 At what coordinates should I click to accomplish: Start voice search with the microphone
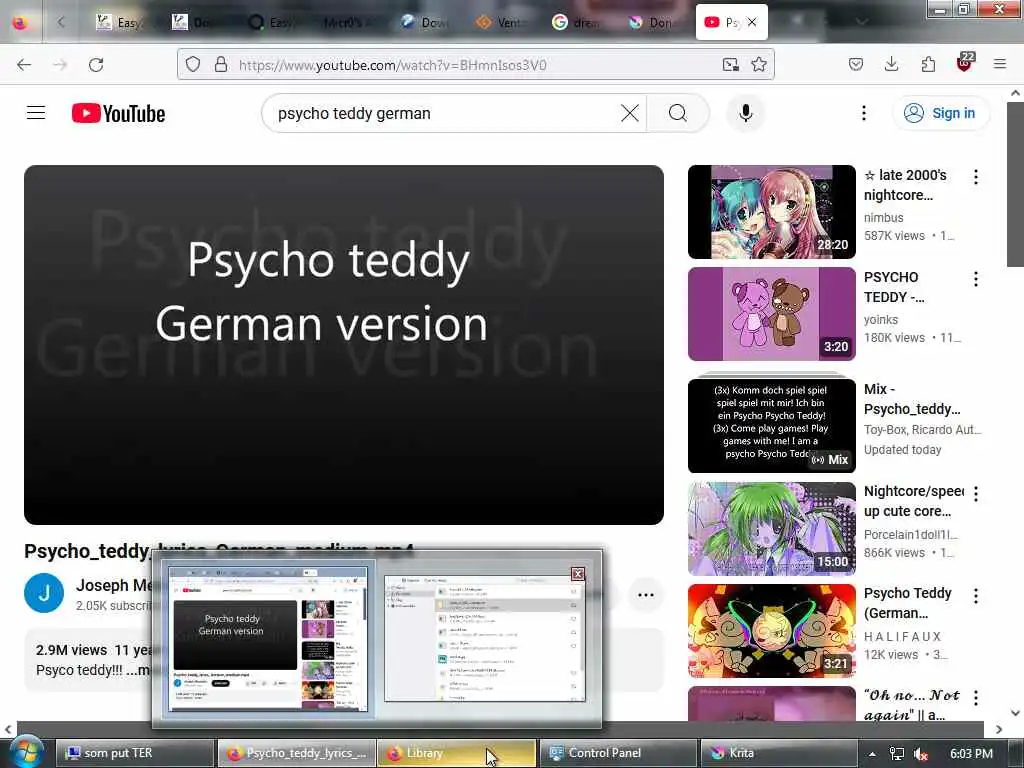[745, 113]
